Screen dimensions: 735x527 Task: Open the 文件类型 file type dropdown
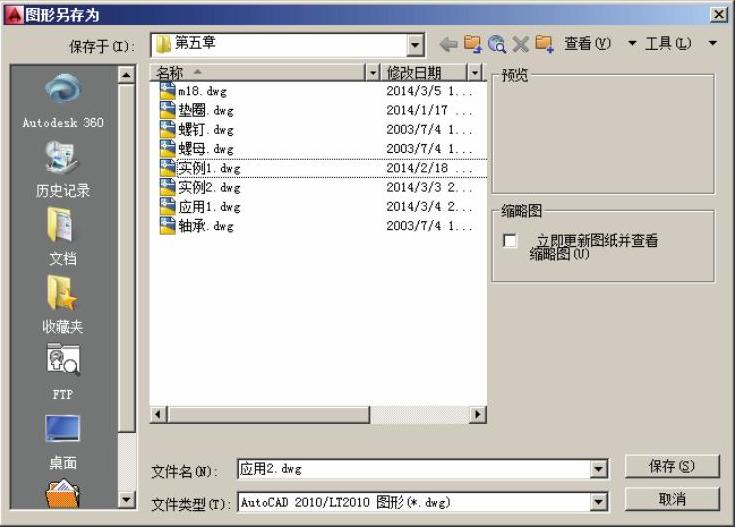click(599, 502)
